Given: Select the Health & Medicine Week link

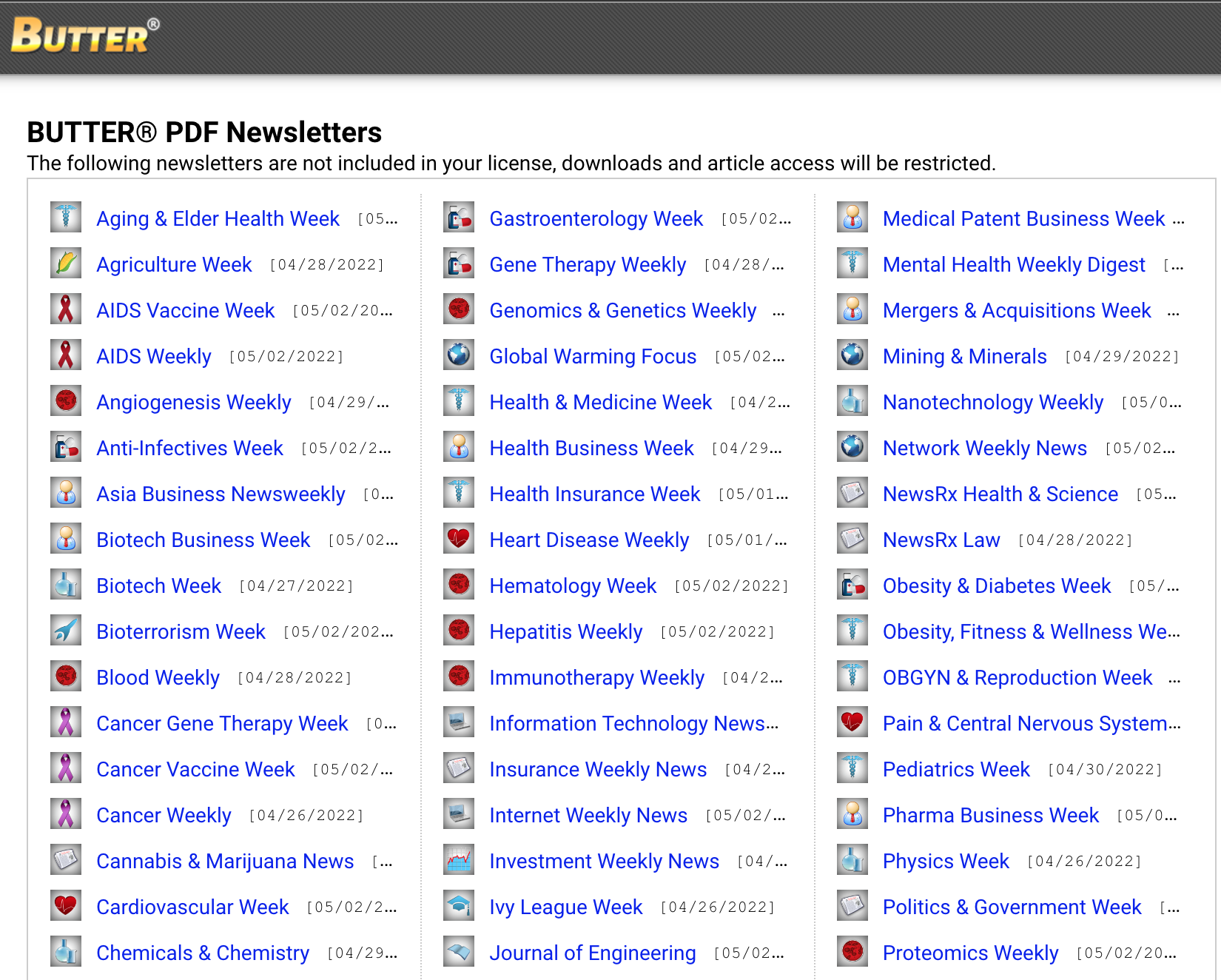Looking at the screenshot, I should tap(600, 403).
